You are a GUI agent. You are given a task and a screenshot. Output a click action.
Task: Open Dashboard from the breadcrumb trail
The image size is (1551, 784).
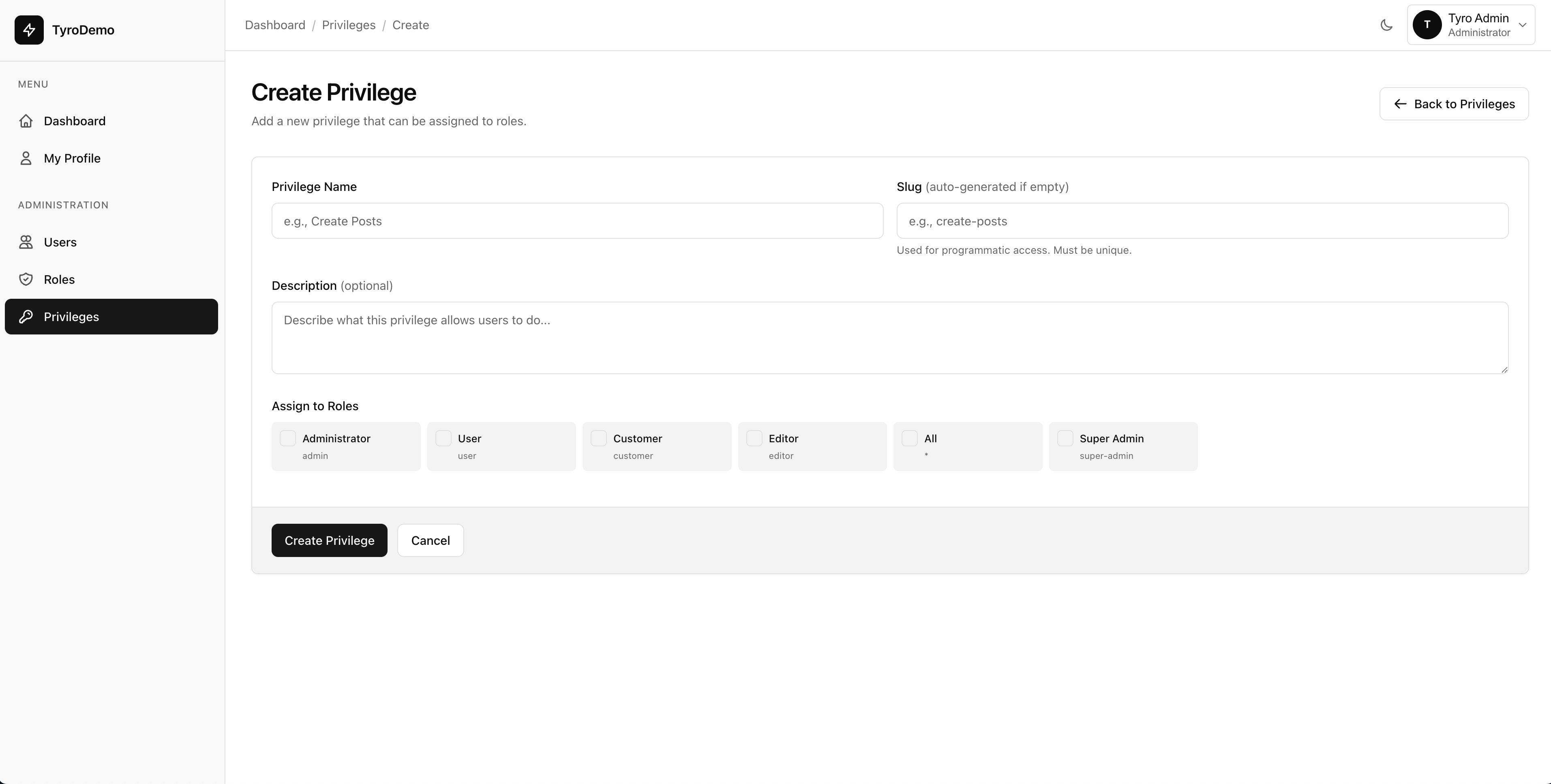[x=275, y=25]
